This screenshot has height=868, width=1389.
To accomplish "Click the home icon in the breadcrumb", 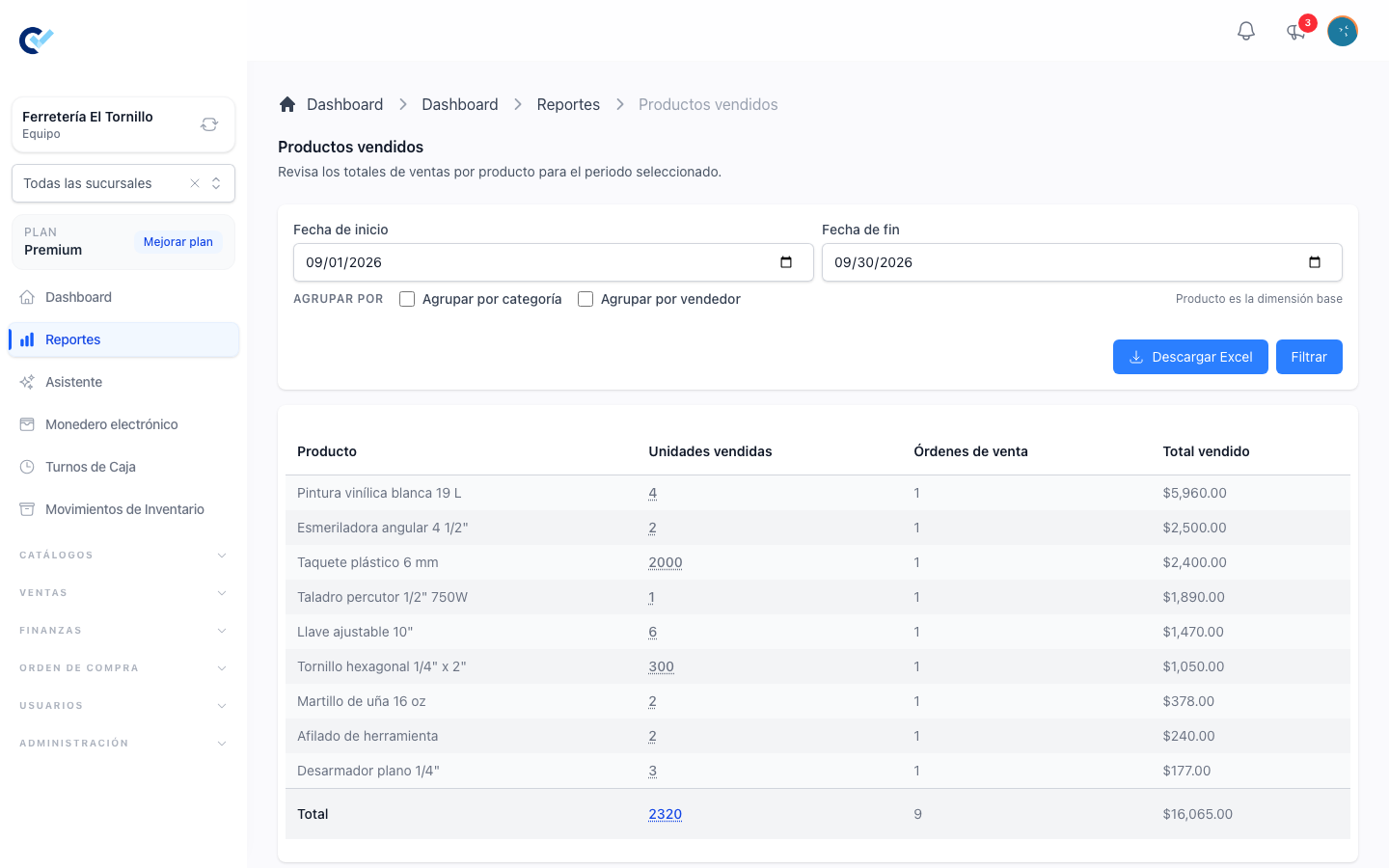I will (x=287, y=104).
